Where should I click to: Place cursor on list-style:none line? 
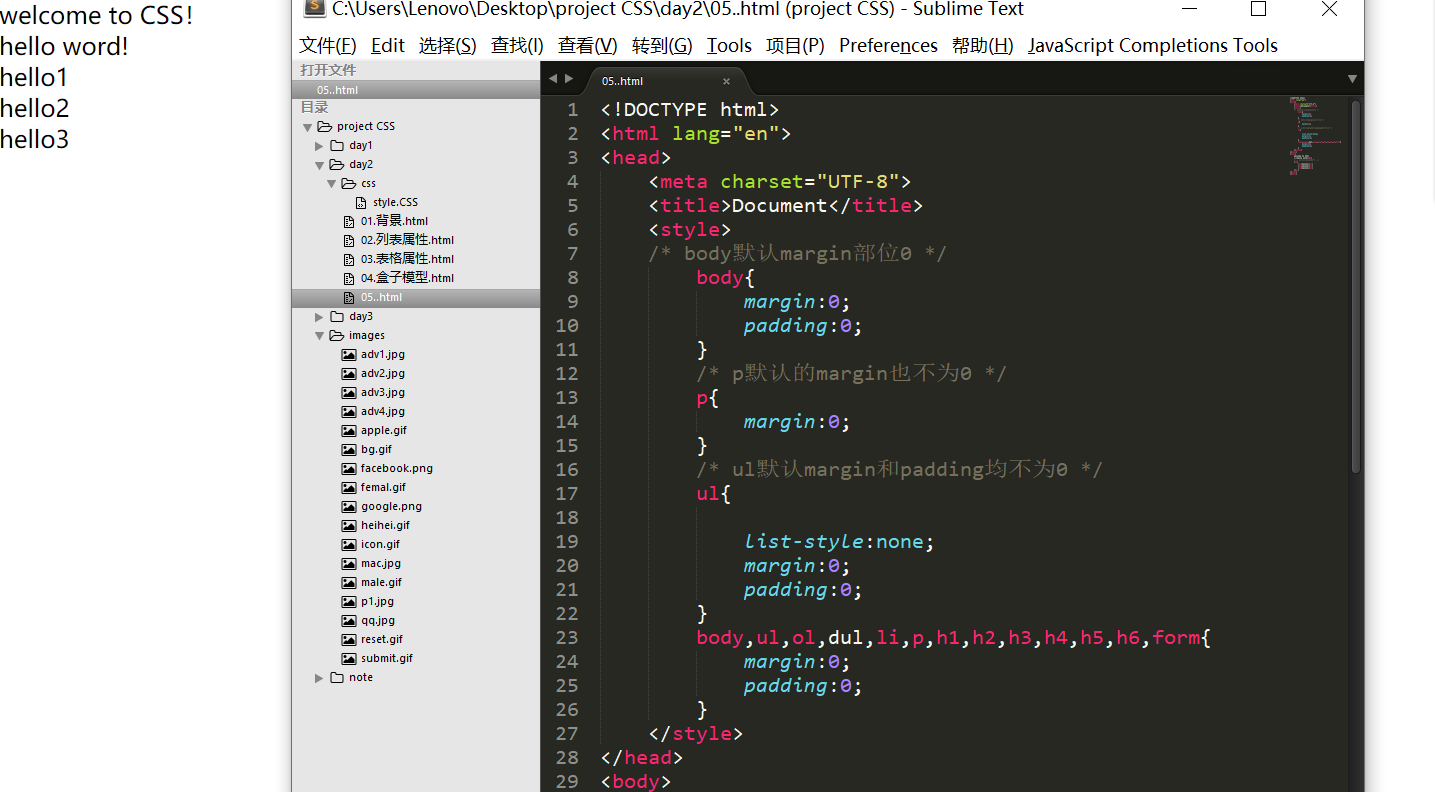tap(839, 542)
